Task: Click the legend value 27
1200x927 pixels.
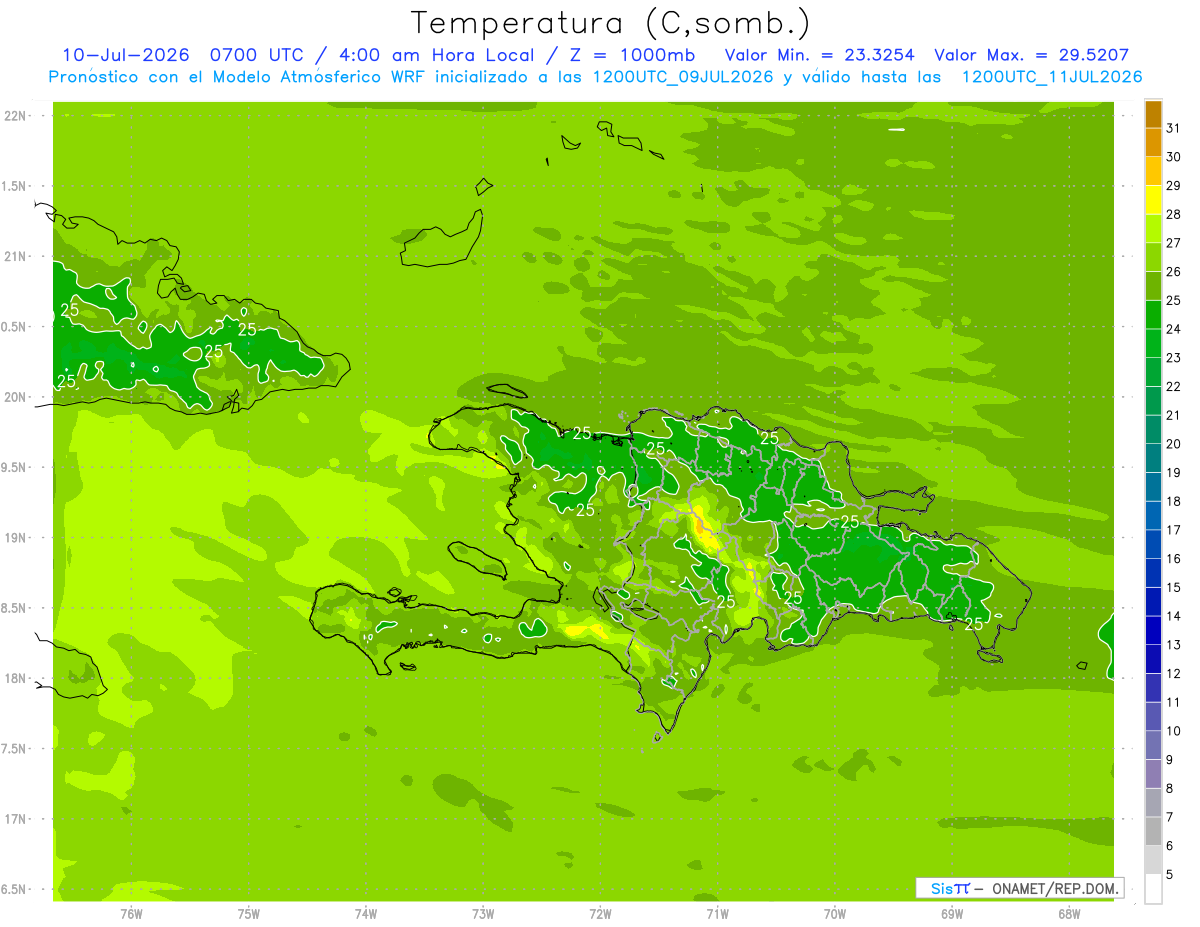Action: (x=1174, y=242)
